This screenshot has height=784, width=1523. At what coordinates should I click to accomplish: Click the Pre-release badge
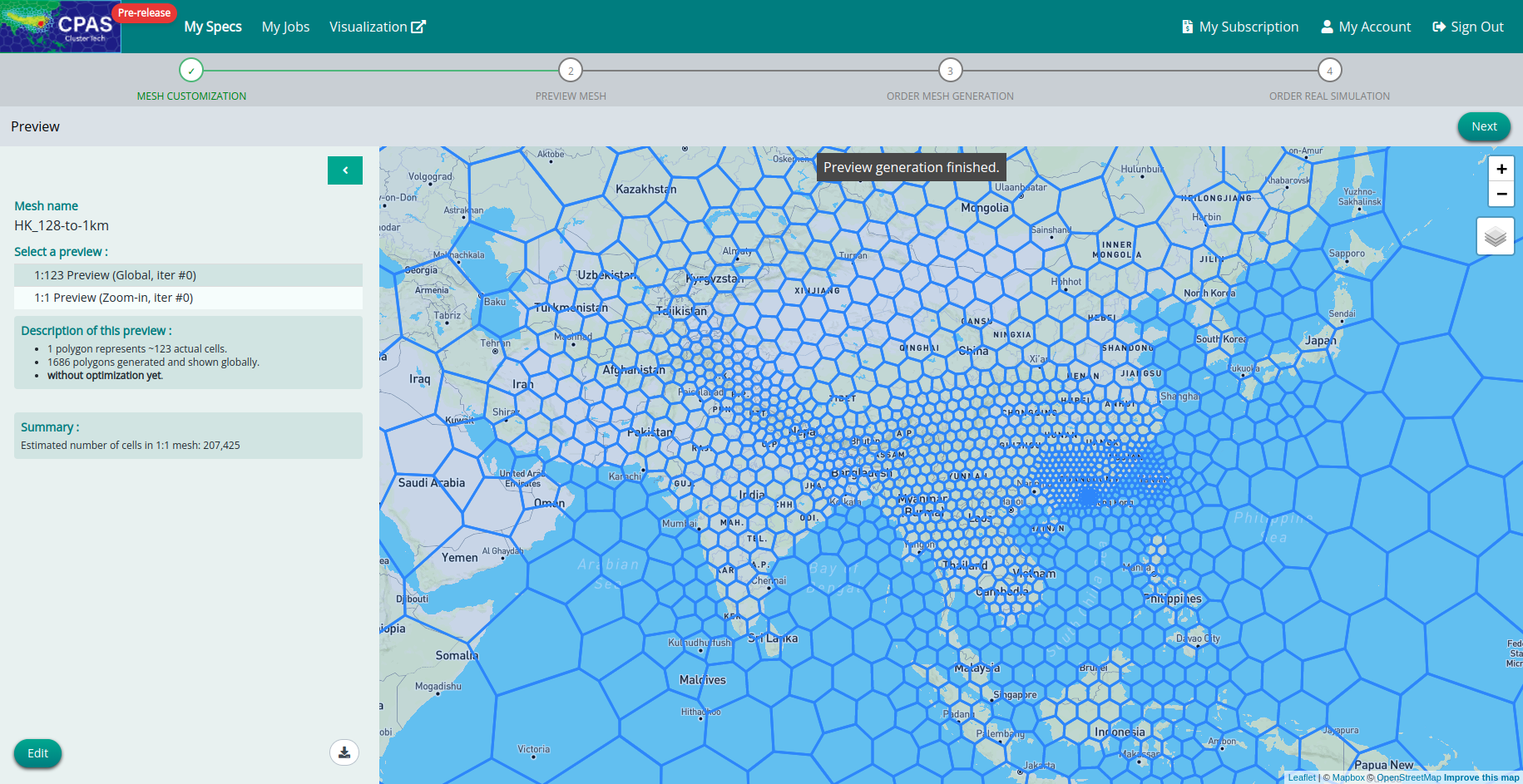[x=144, y=12]
